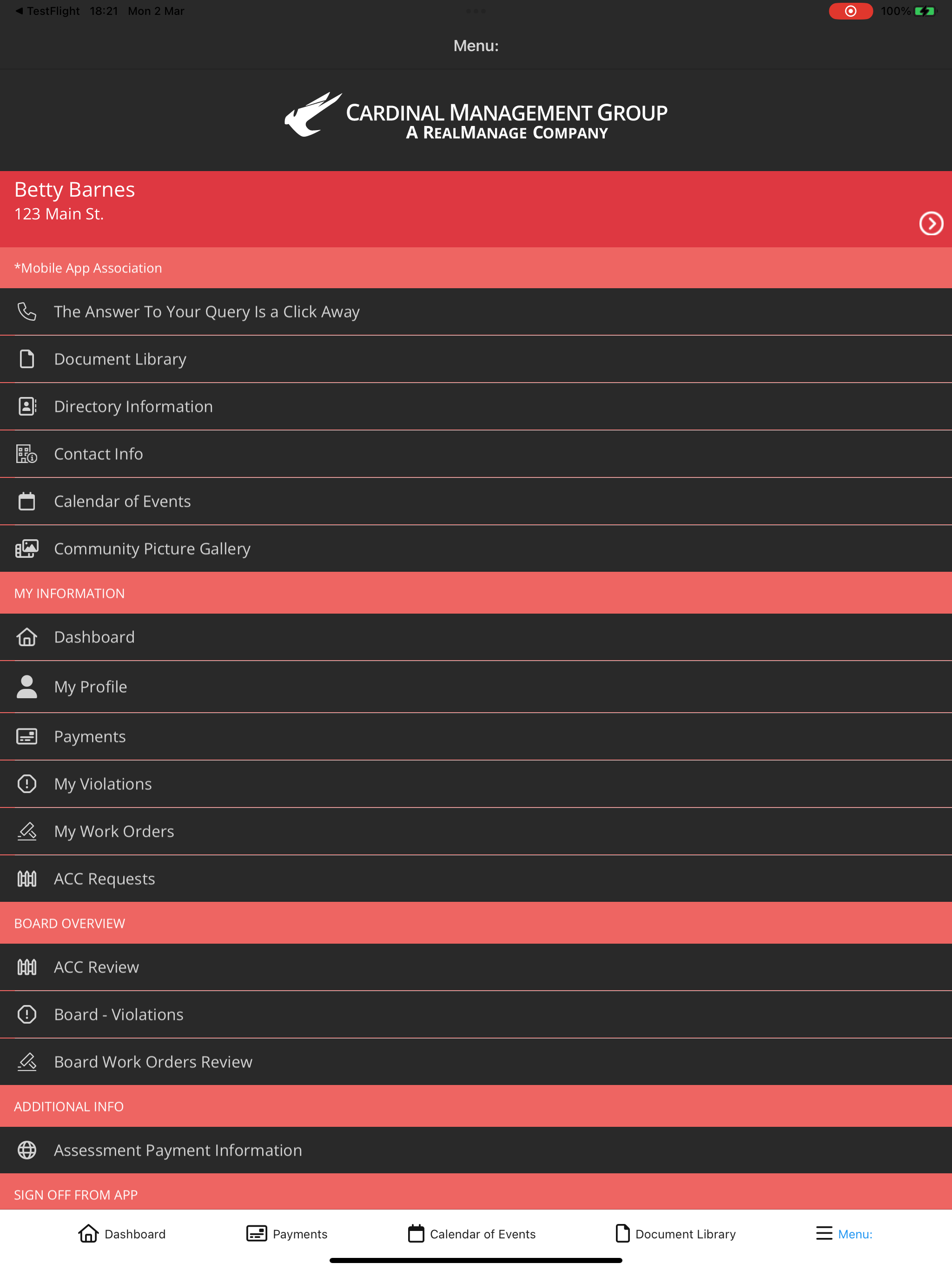Tap the battery indicator in status bar
Image resolution: width=952 pixels, height=1270 pixels.
tap(925, 11)
